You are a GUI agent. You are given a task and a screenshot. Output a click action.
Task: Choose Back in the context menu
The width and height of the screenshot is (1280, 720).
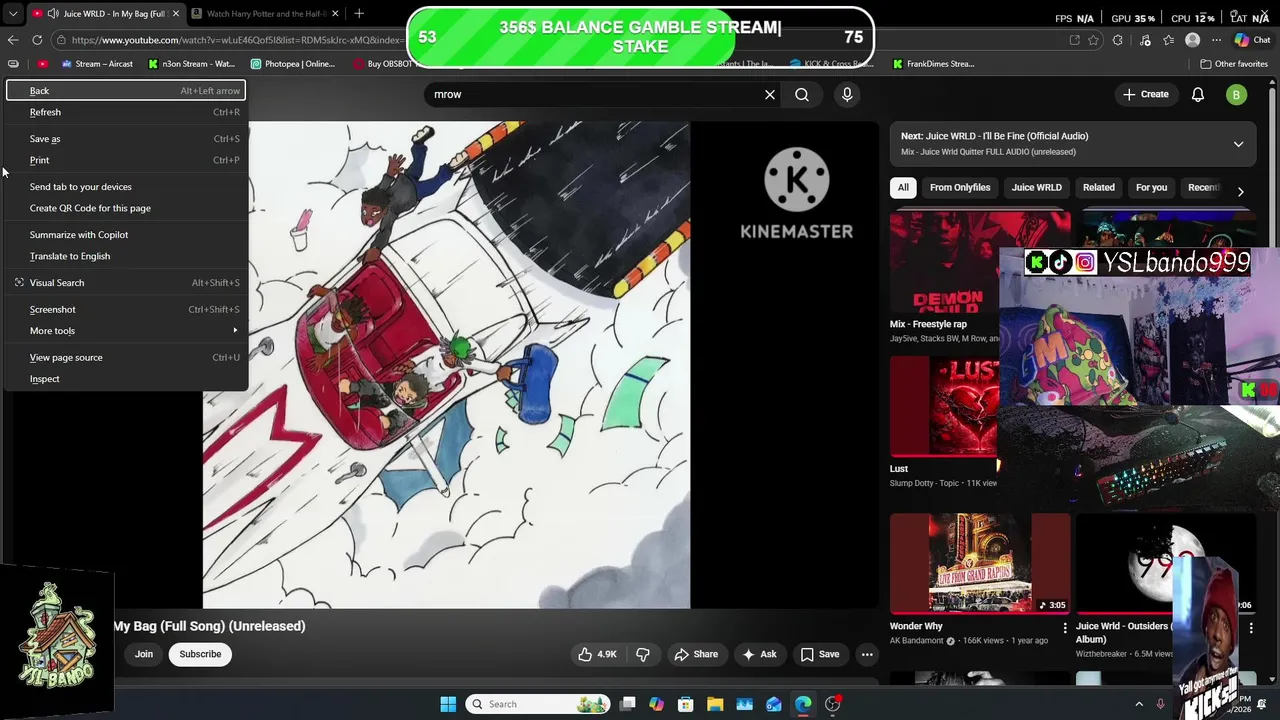click(126, 91)
